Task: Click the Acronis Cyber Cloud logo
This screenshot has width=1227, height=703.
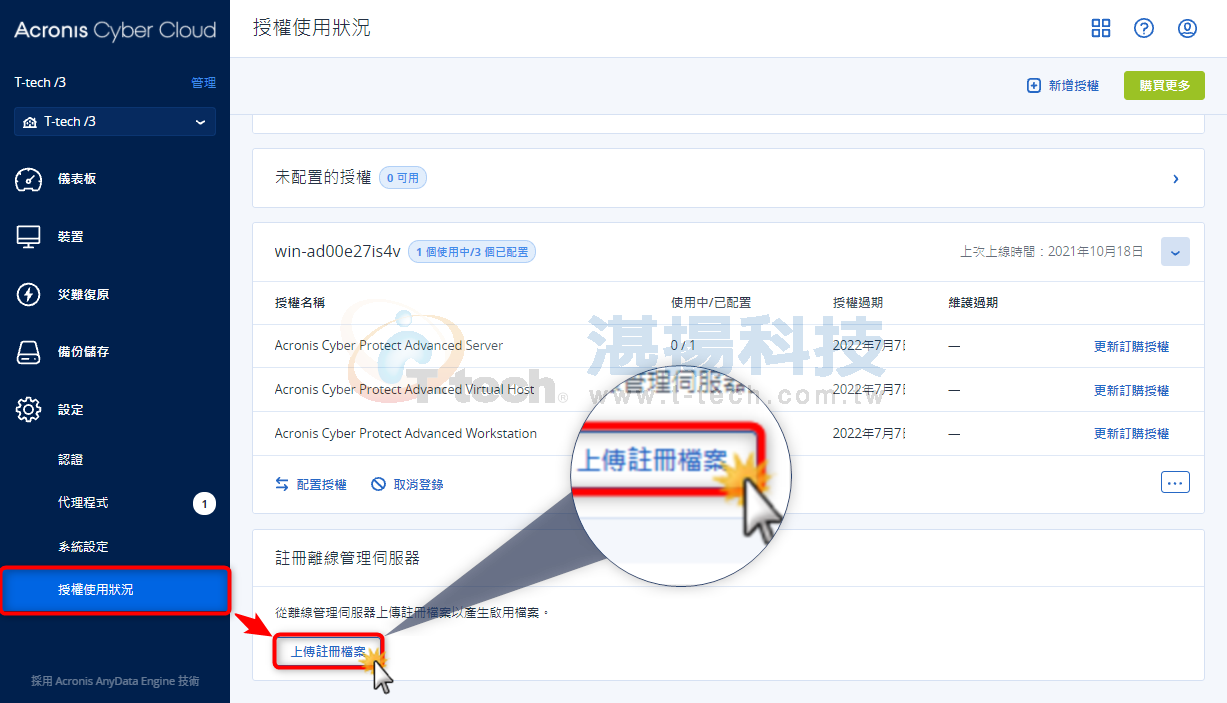Action: [x=115, y=30]
